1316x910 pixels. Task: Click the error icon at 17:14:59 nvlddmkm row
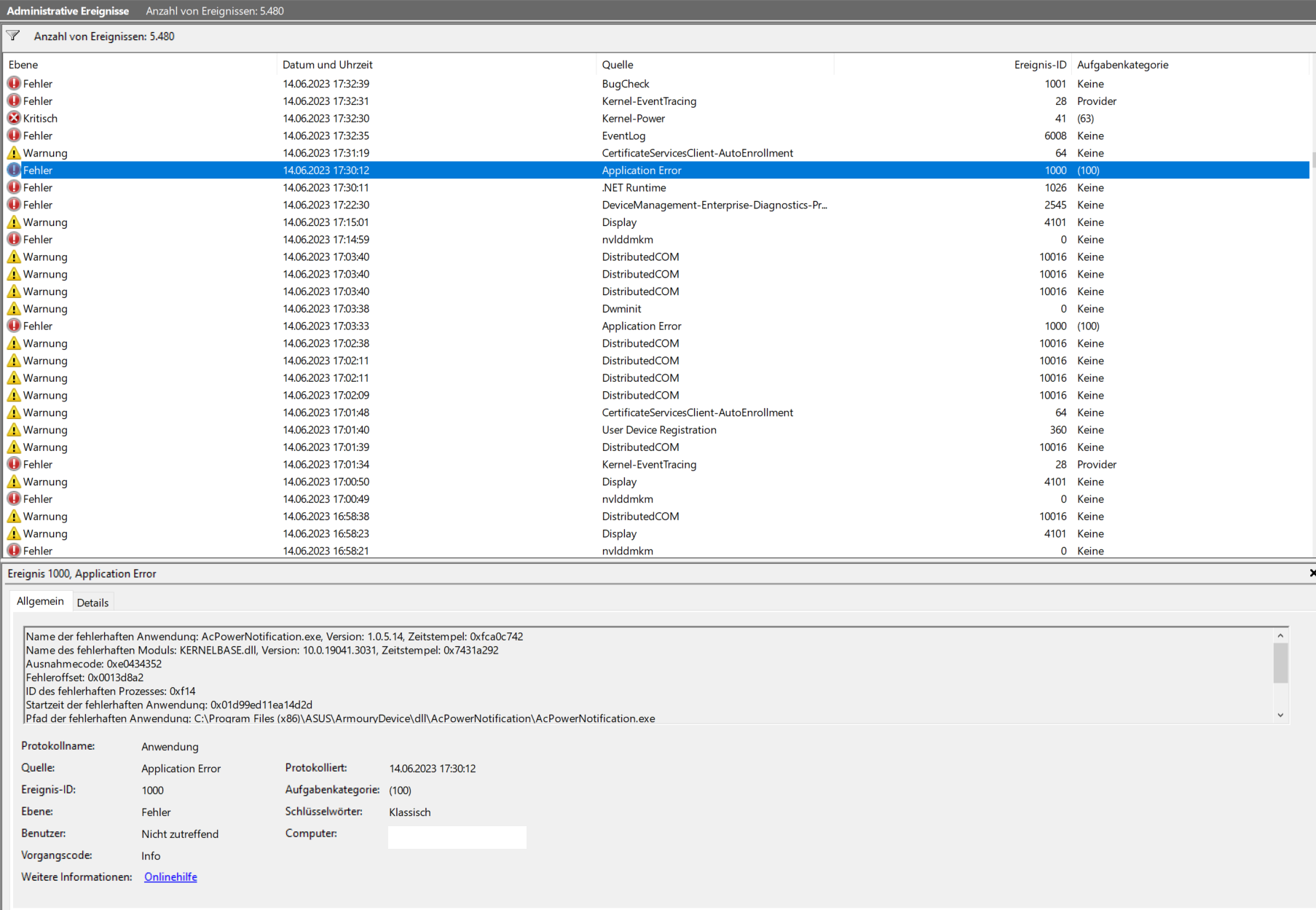click(x=14, y=240)
